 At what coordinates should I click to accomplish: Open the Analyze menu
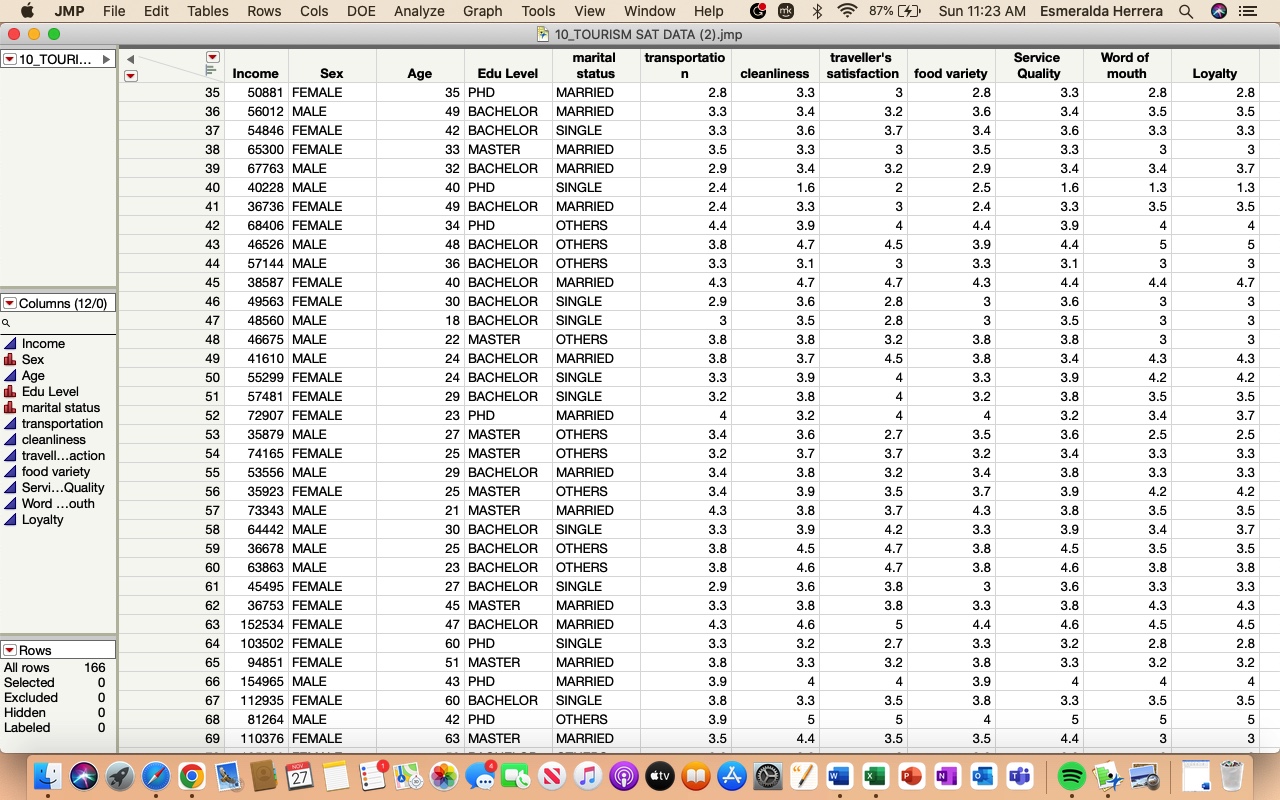[x=419, y=12]
